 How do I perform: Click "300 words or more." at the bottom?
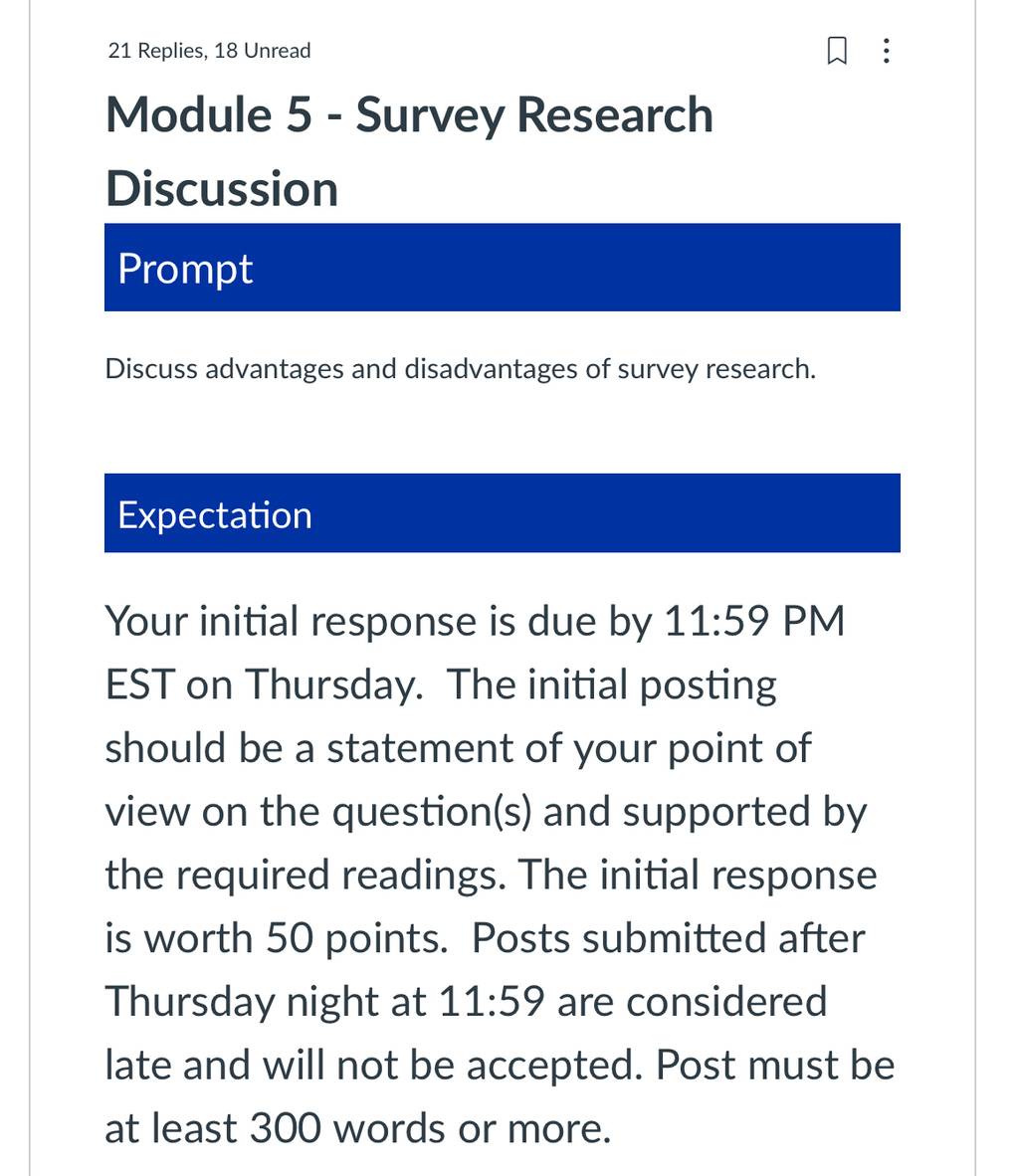click(430, 1129)
